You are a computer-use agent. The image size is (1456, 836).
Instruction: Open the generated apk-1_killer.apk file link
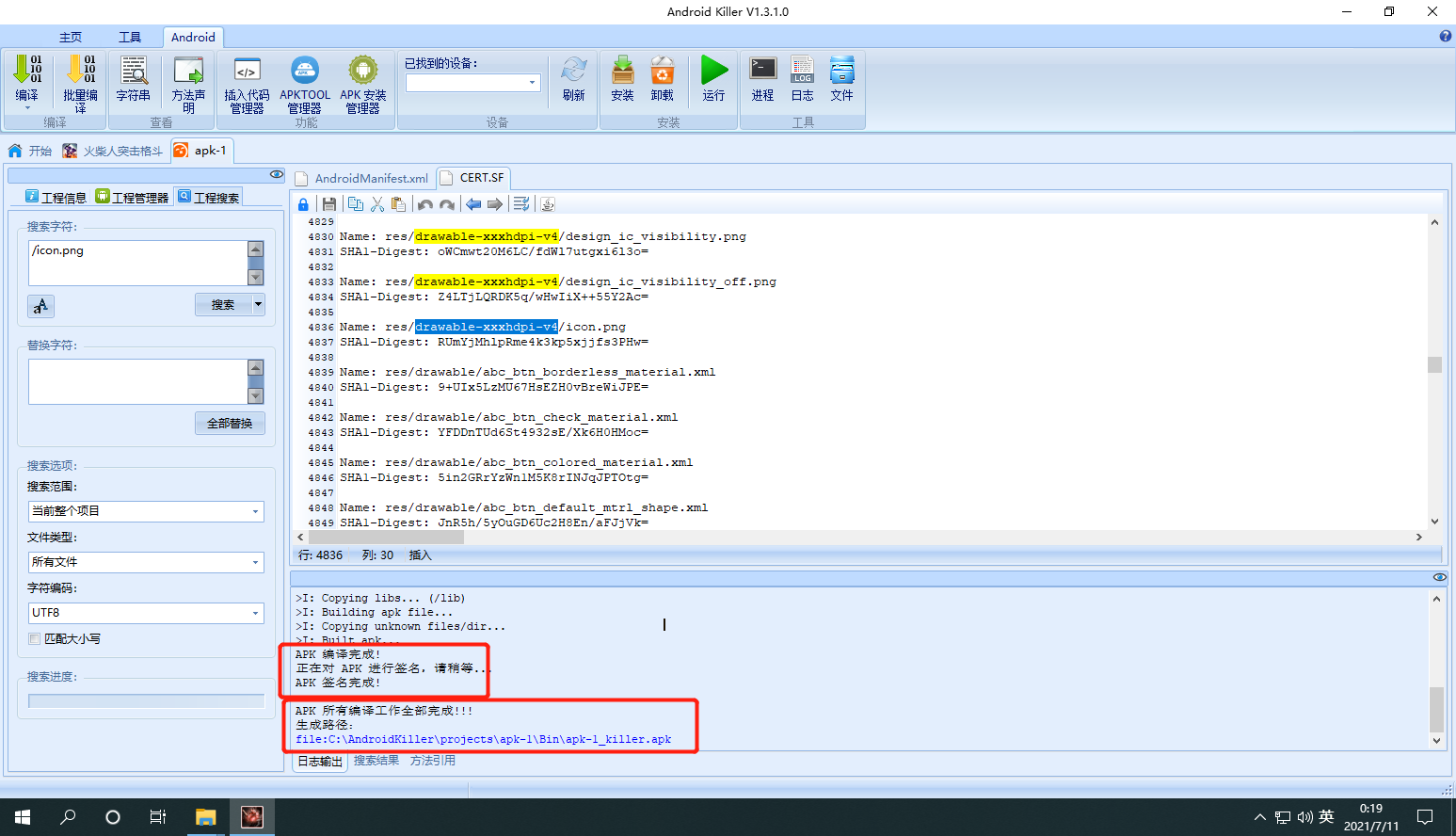coord(484,739)
